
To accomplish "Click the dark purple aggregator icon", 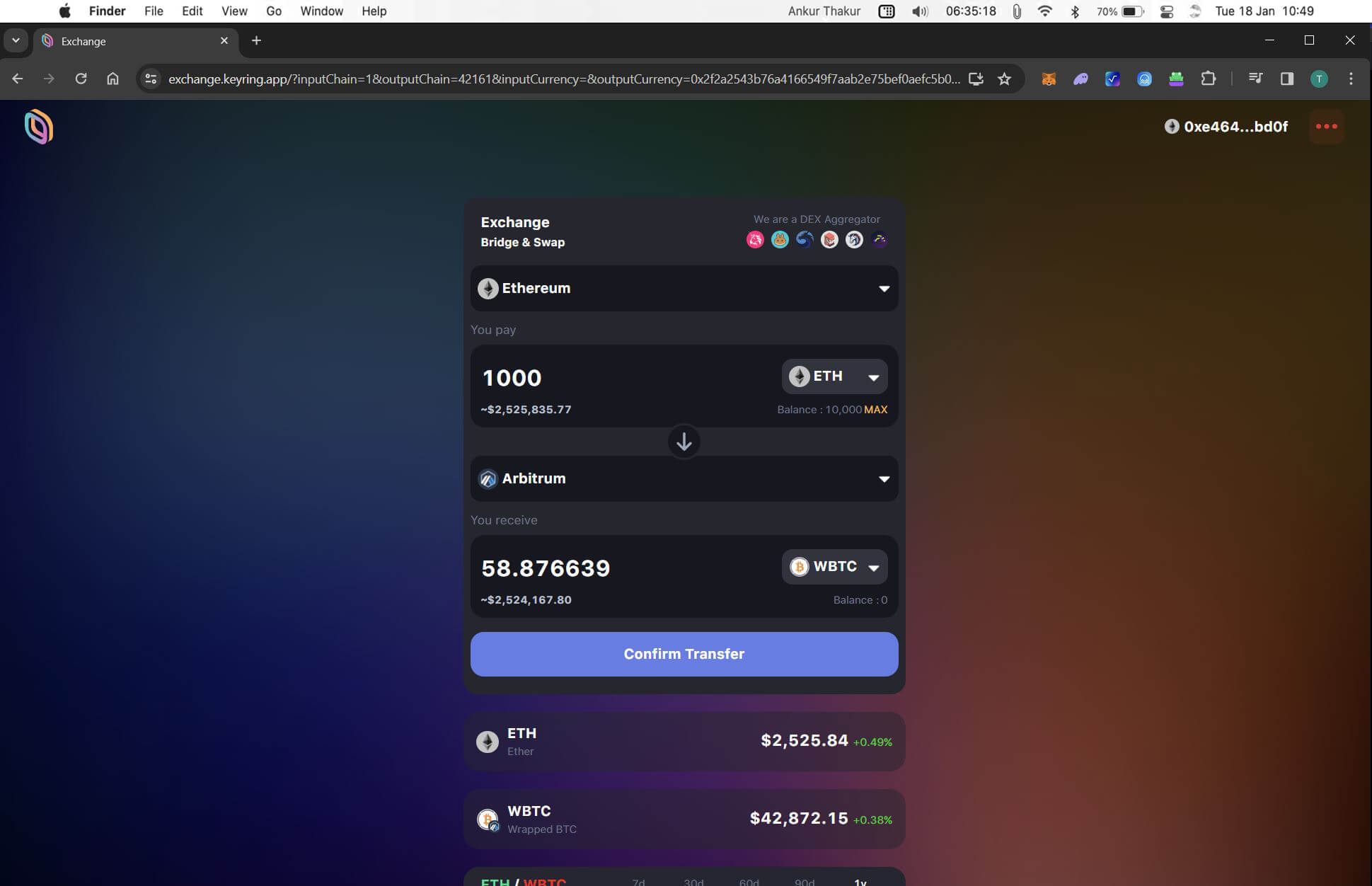I will pyautogui.click(x=879, y=240).
